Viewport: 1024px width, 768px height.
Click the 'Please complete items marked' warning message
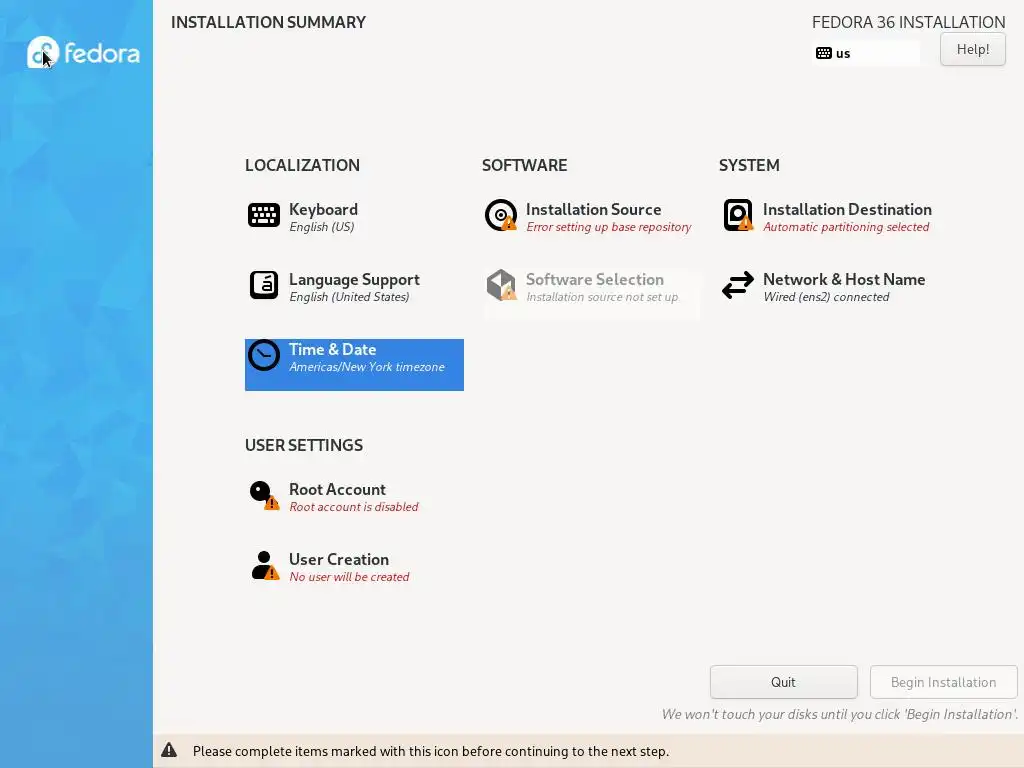point(430,752)
